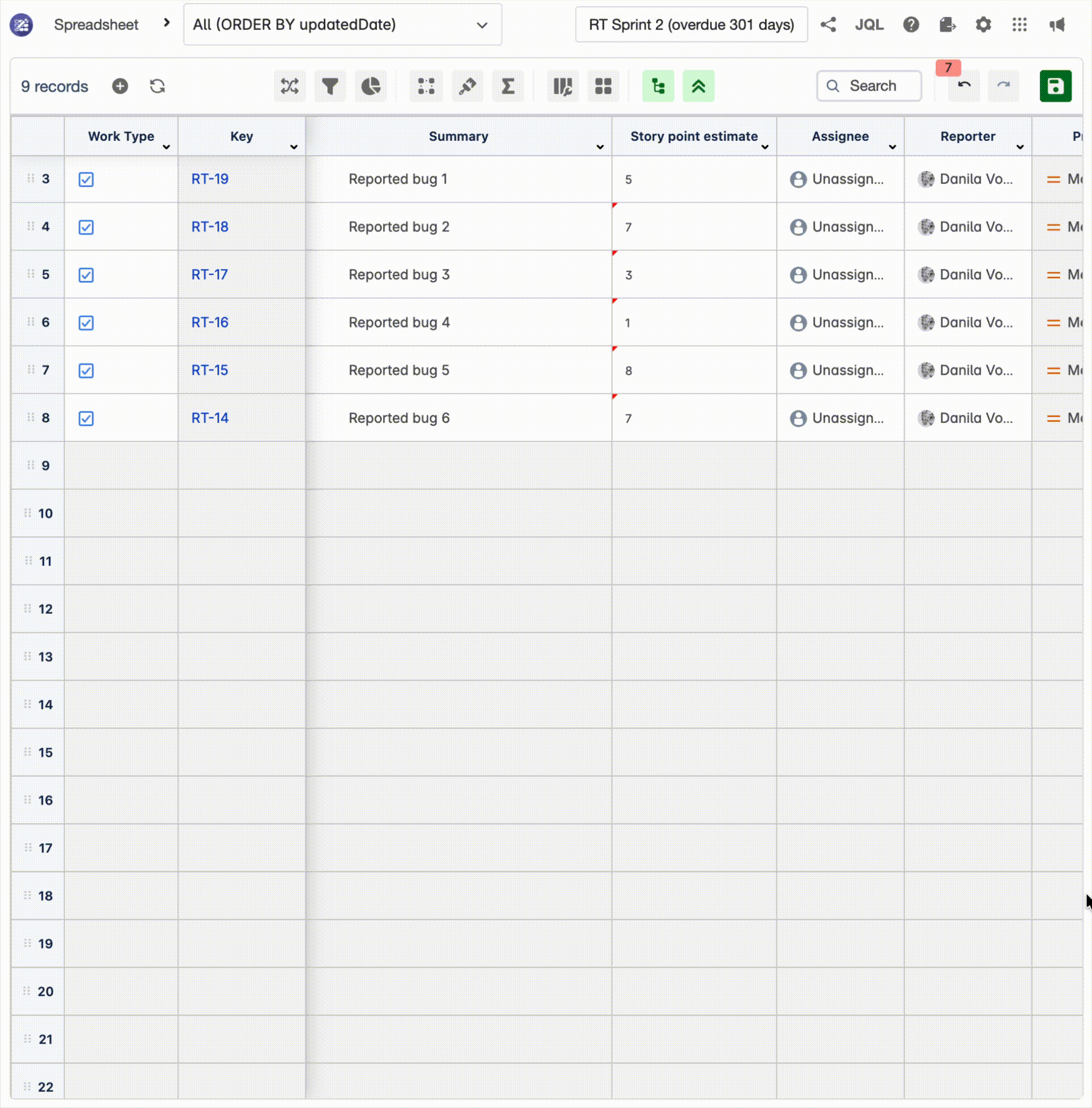Open the sigma sum tool
Image resolution: width=1092 pixels, height=1108 pixels.
[508, 86]
